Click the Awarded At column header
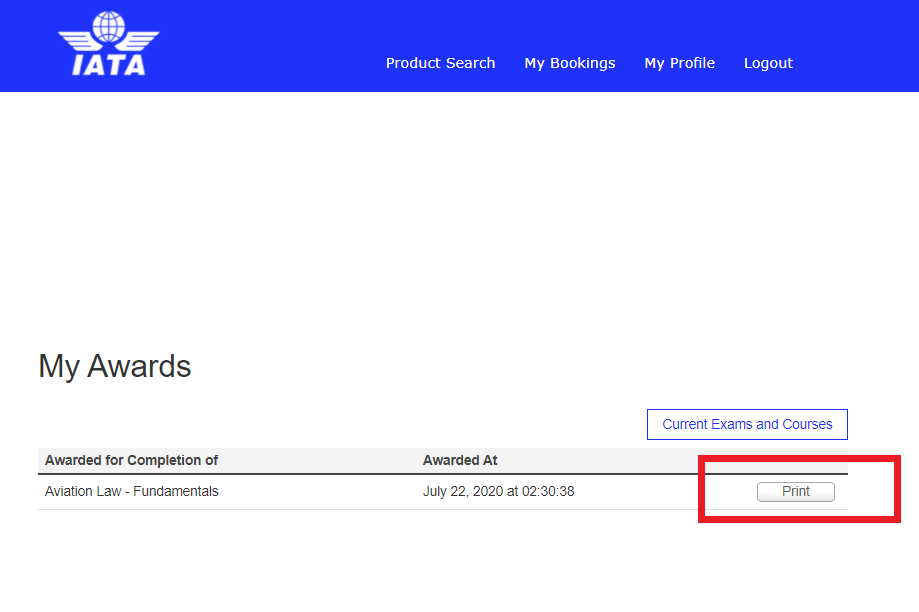 point(460,460)
